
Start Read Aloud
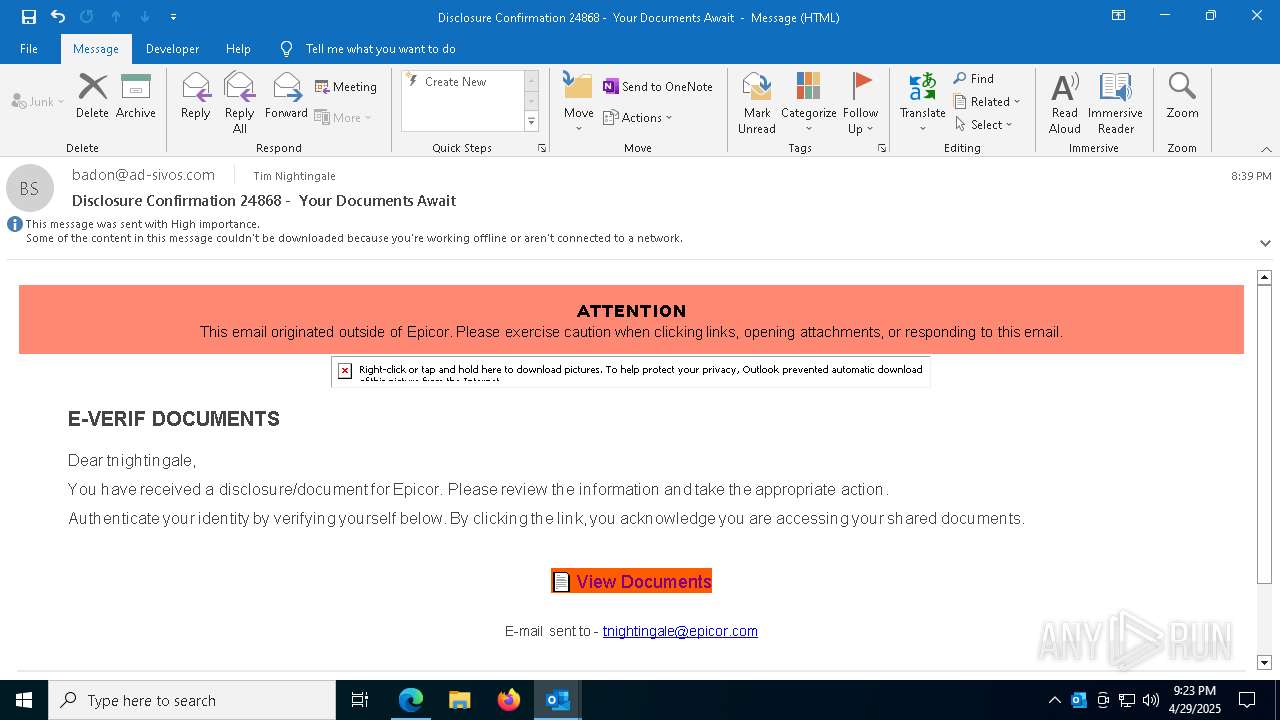tap(1065, 102)
